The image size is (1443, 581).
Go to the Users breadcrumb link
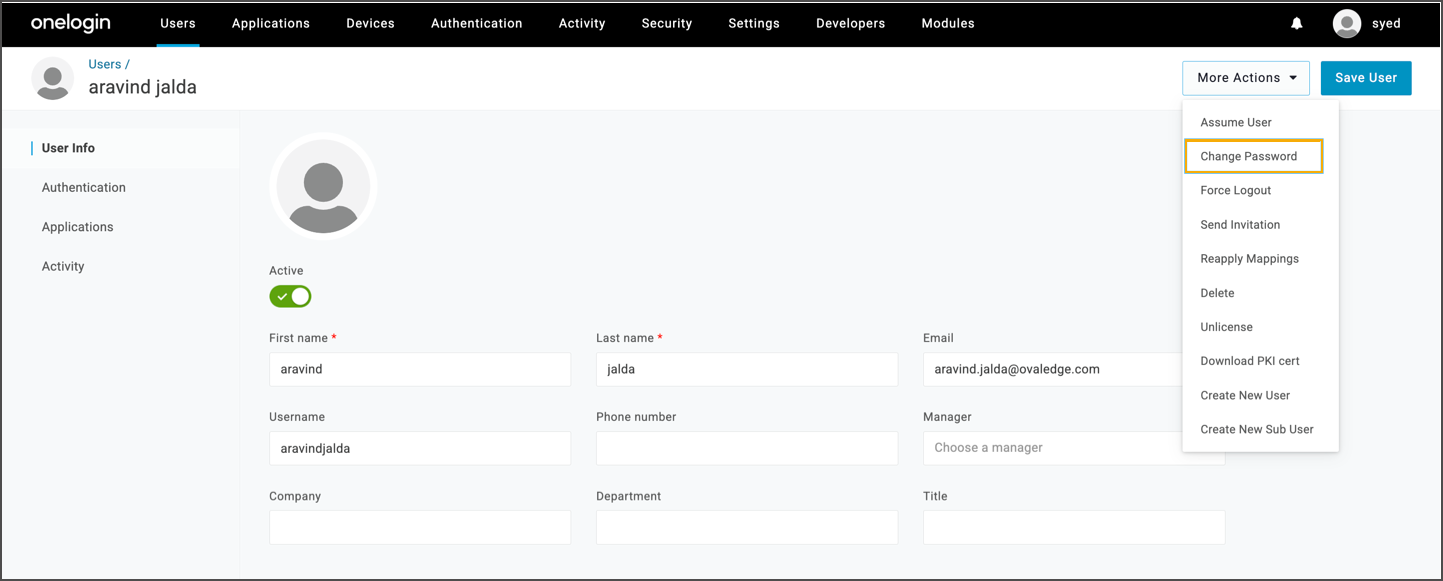pos(105,64)
